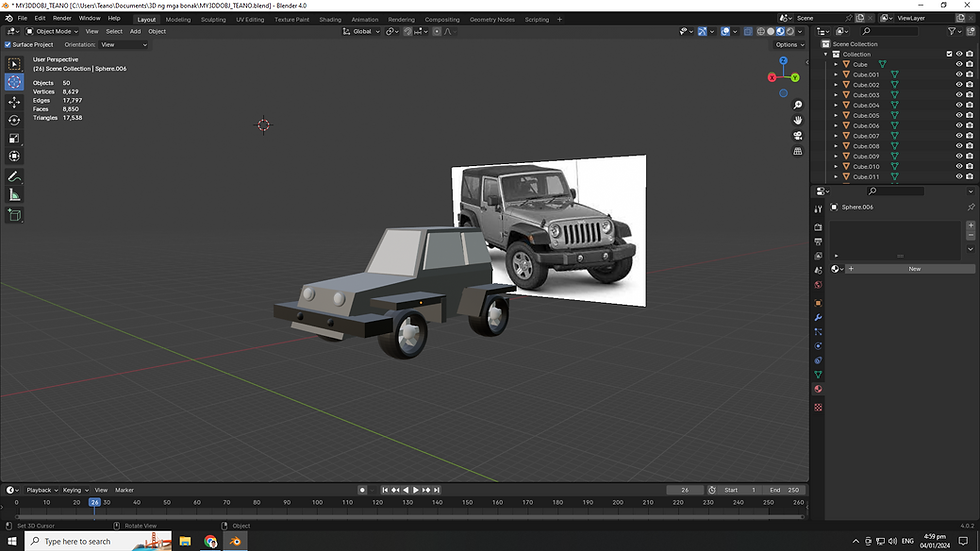Open the Object Mode dropdown

[52, 31]
